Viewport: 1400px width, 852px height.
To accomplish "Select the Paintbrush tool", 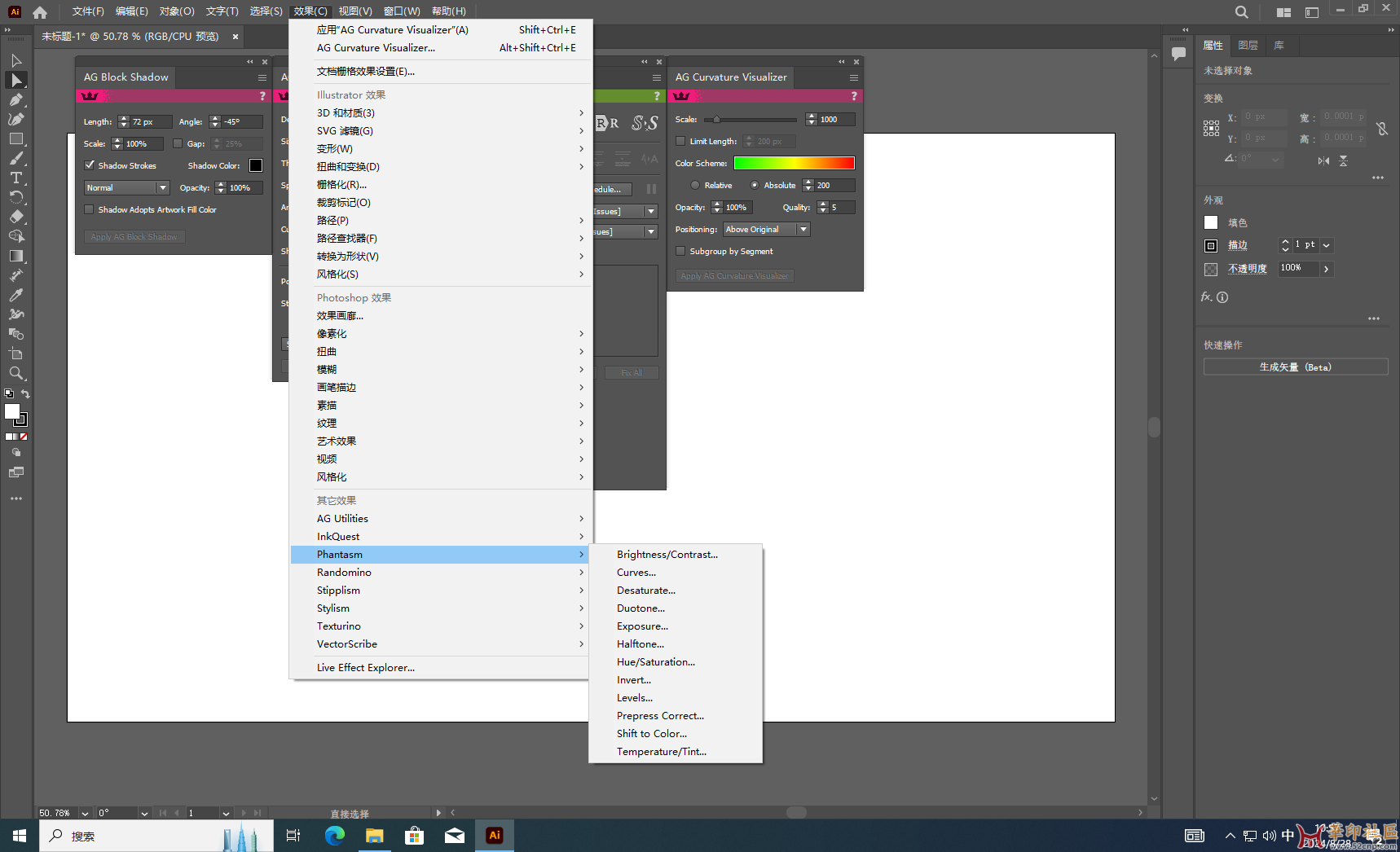I will click(16, 158).
